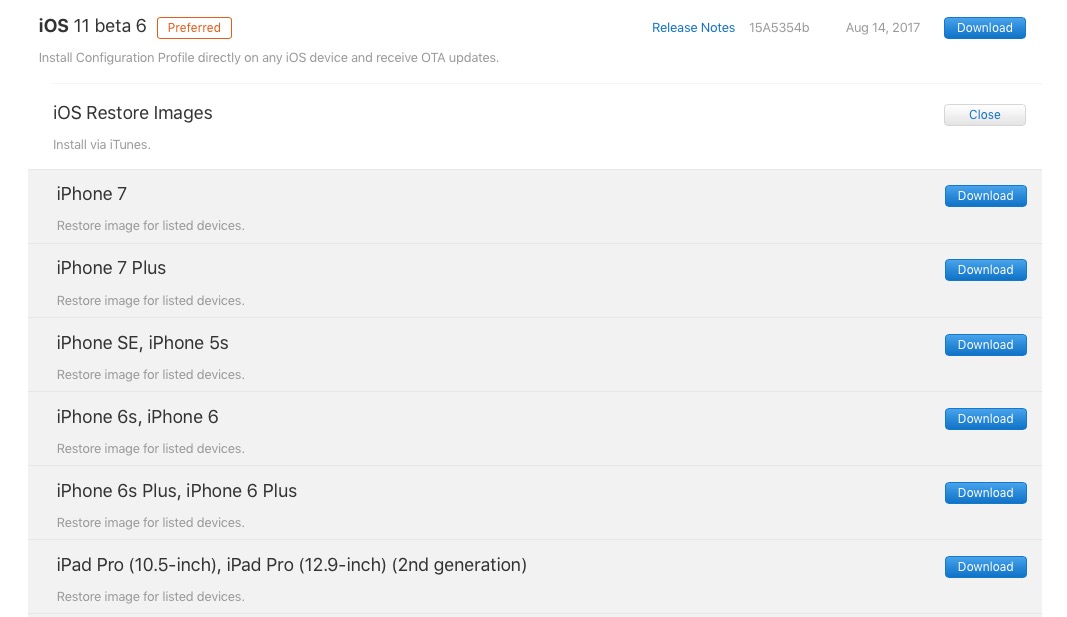
Task: Download restore image for iPhone SE, iPhone 5s
Action: pyautogui.click(x=985, y=345)
